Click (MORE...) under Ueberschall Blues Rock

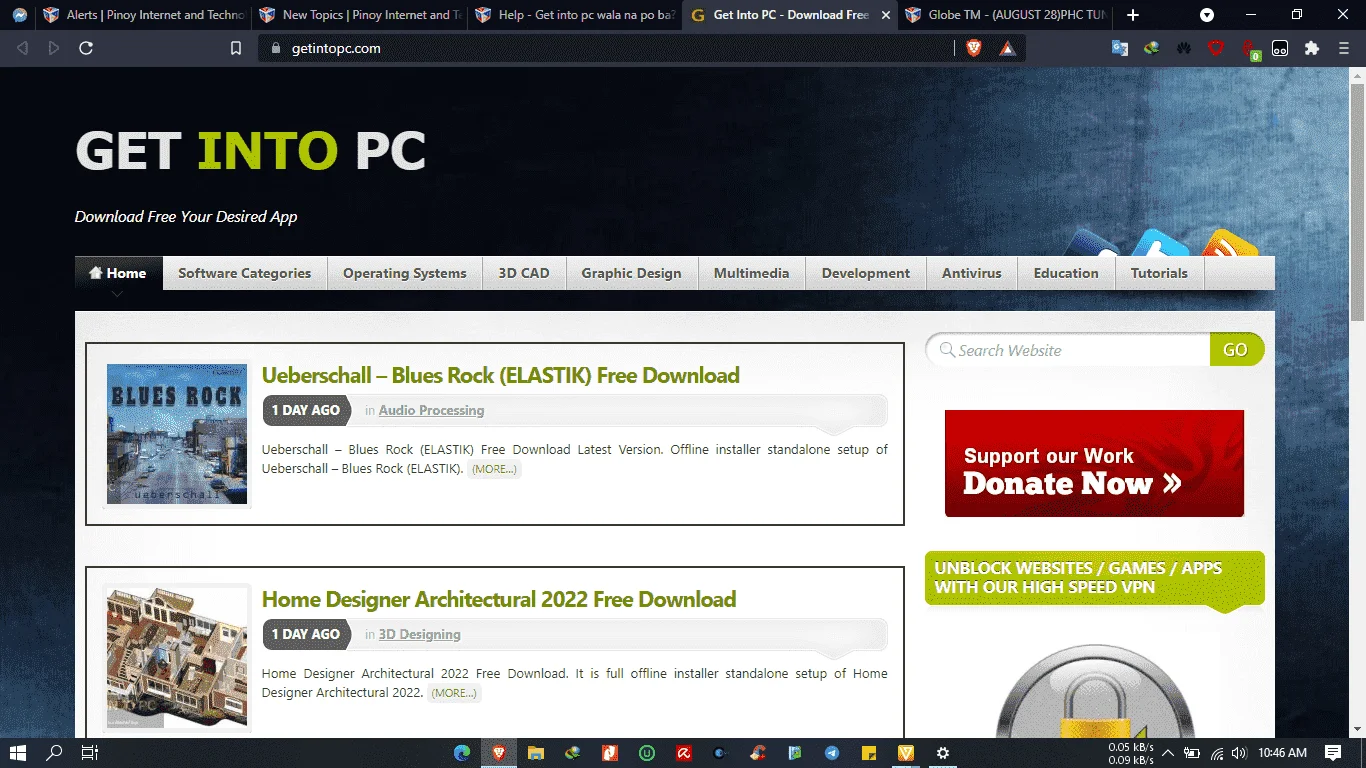(x=494, y=469)
